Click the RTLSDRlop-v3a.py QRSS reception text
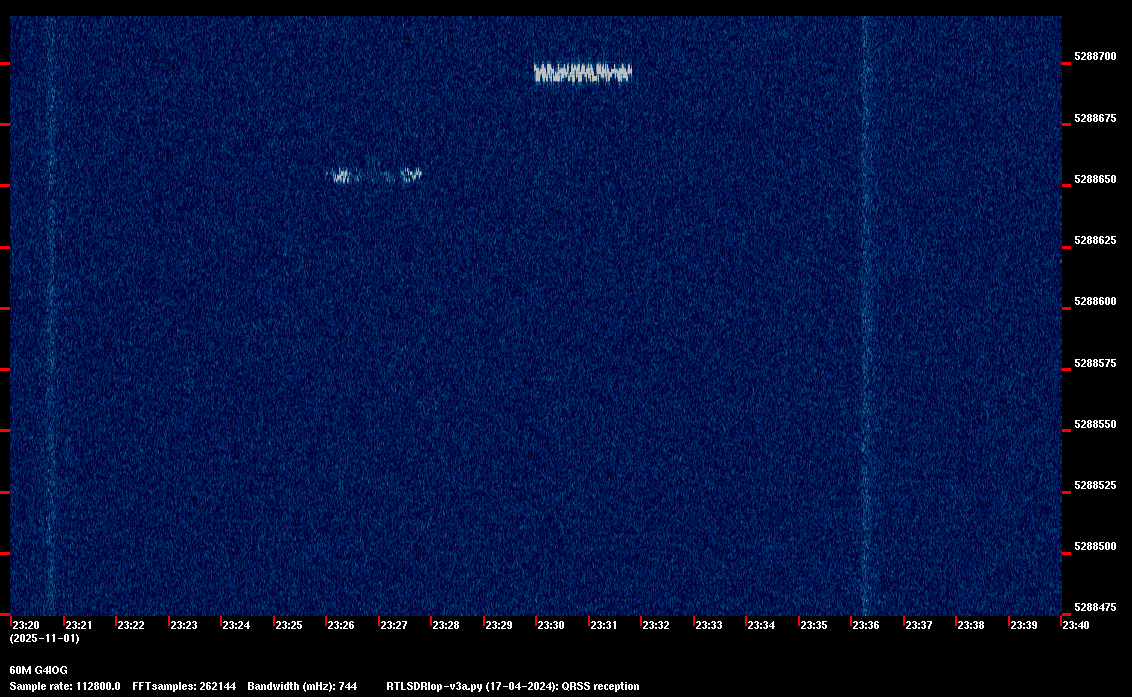 513,686
